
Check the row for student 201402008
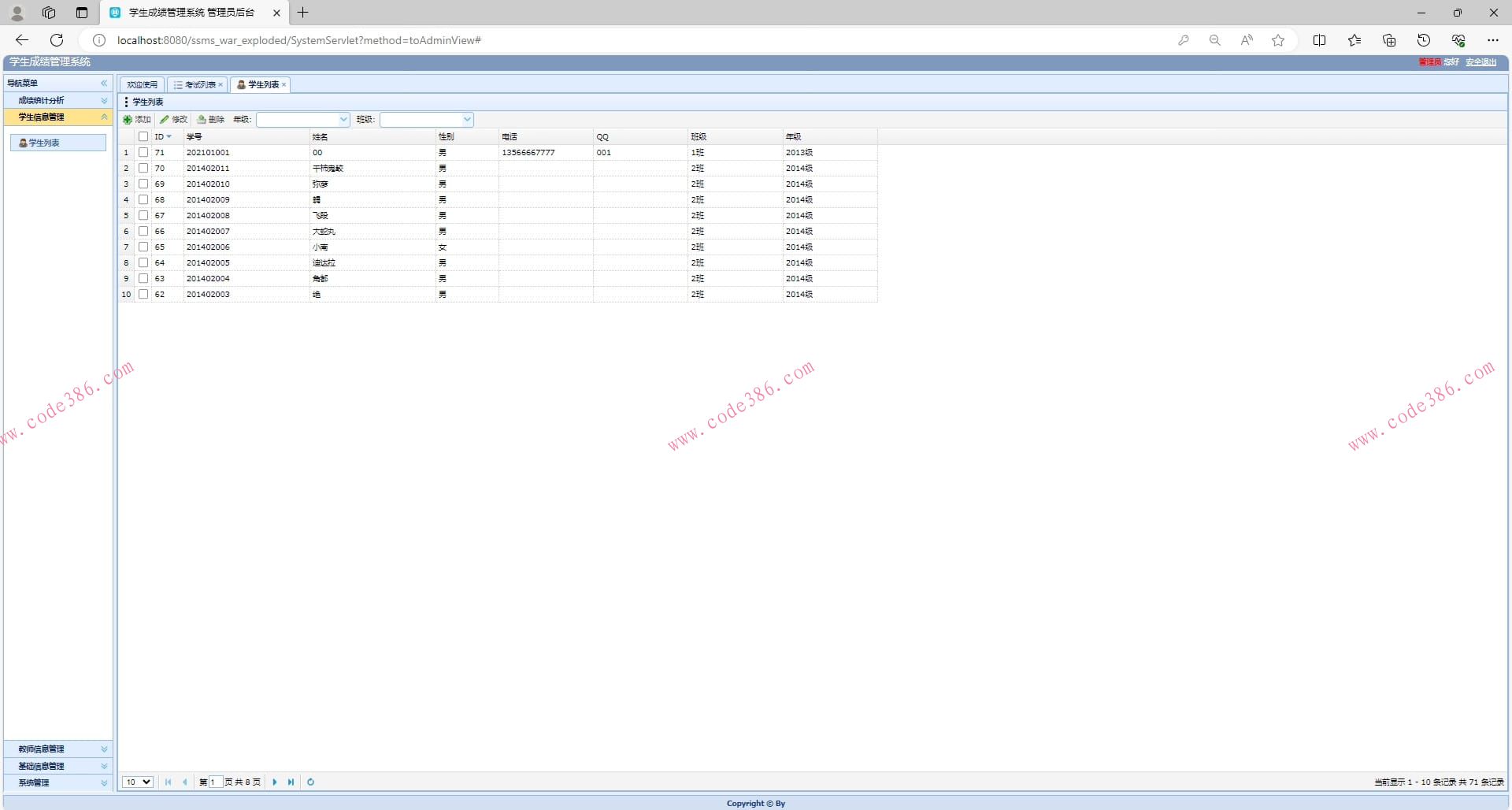click(x=143, y=215)
